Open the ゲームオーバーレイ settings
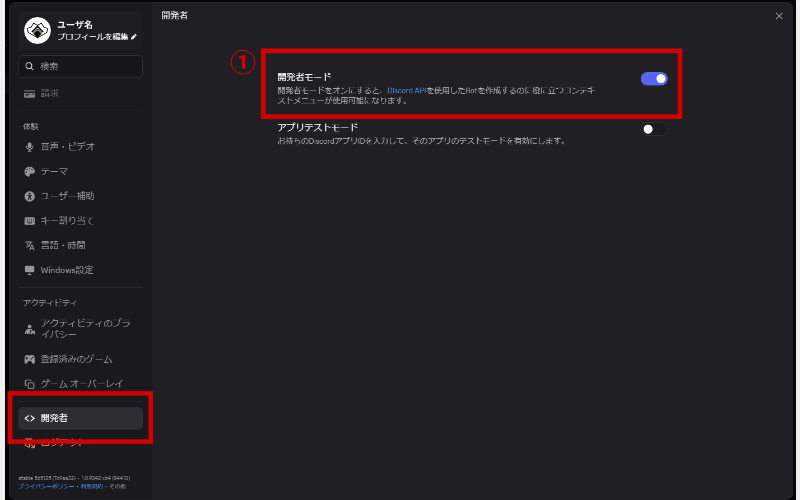 click(80, 384)
